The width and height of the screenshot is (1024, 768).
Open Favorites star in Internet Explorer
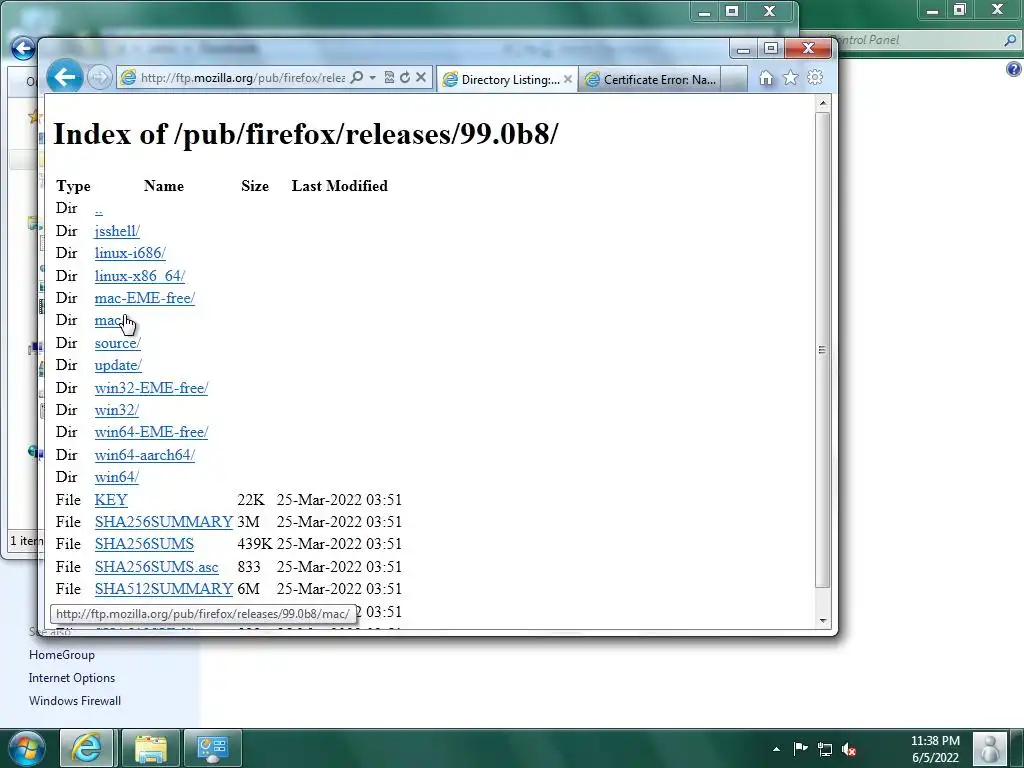pyautogui.click(x=790, y=78)
